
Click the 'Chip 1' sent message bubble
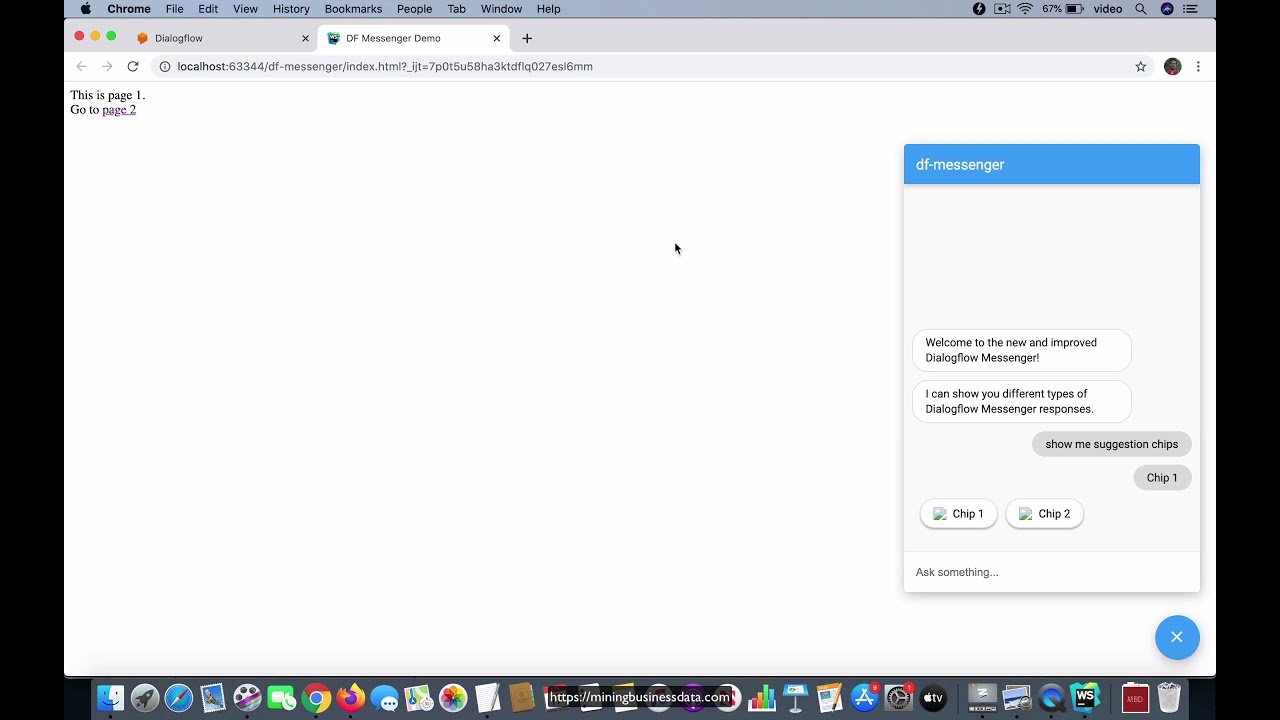pyautogui.click(x=1162, y=478)
